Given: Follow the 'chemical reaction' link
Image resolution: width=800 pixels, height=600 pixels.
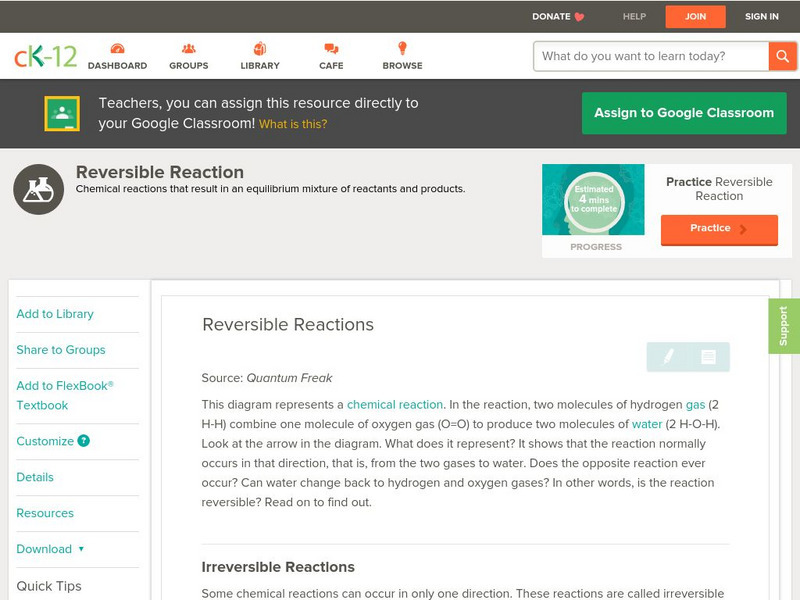Looking at the screenshot, I should tap(395, 405).
